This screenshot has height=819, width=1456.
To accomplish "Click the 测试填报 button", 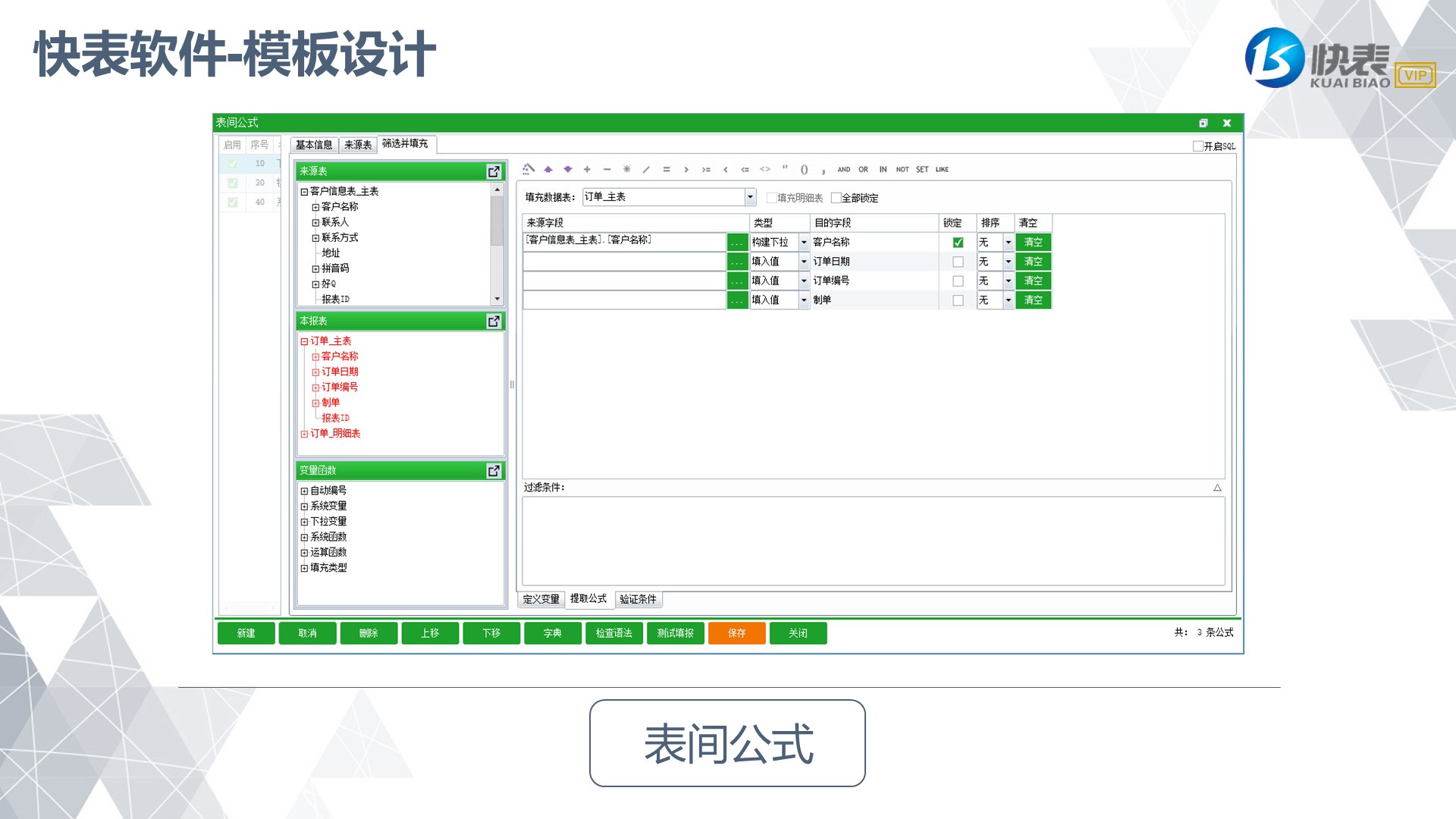I will coord(676,633).
